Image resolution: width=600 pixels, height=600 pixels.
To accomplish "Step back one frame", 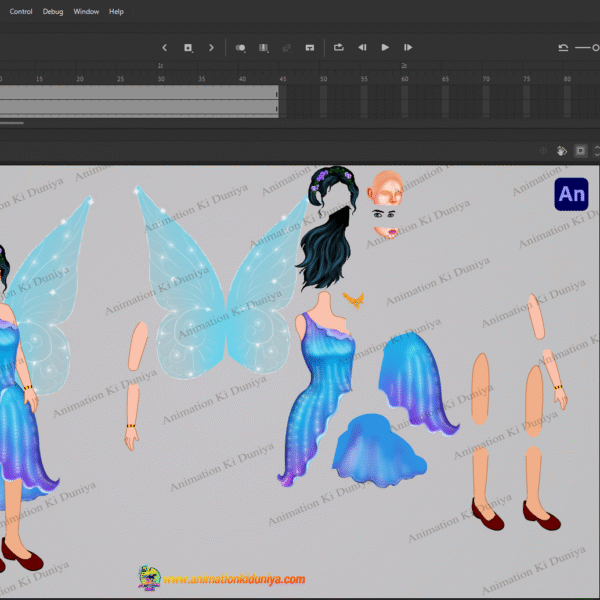I will 362,47.
